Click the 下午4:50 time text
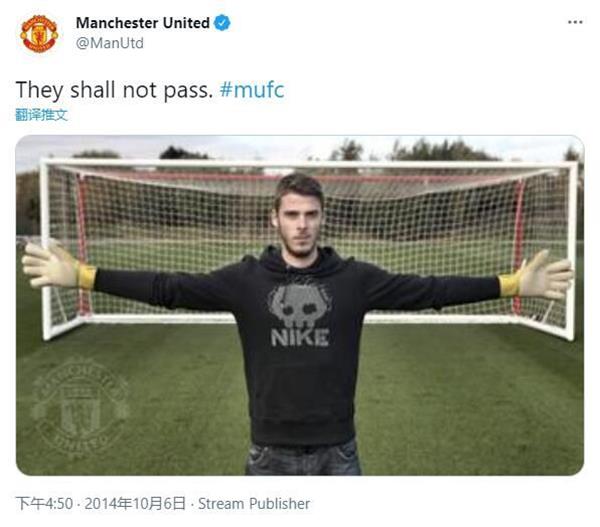 44,504
